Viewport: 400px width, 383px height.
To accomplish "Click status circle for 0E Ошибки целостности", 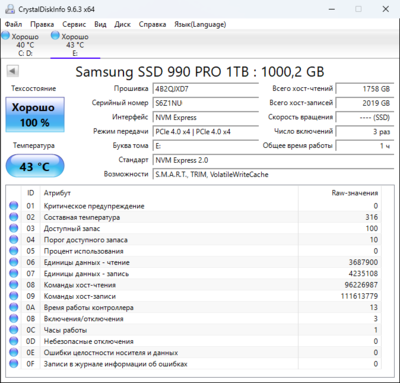I will (14, 353).
